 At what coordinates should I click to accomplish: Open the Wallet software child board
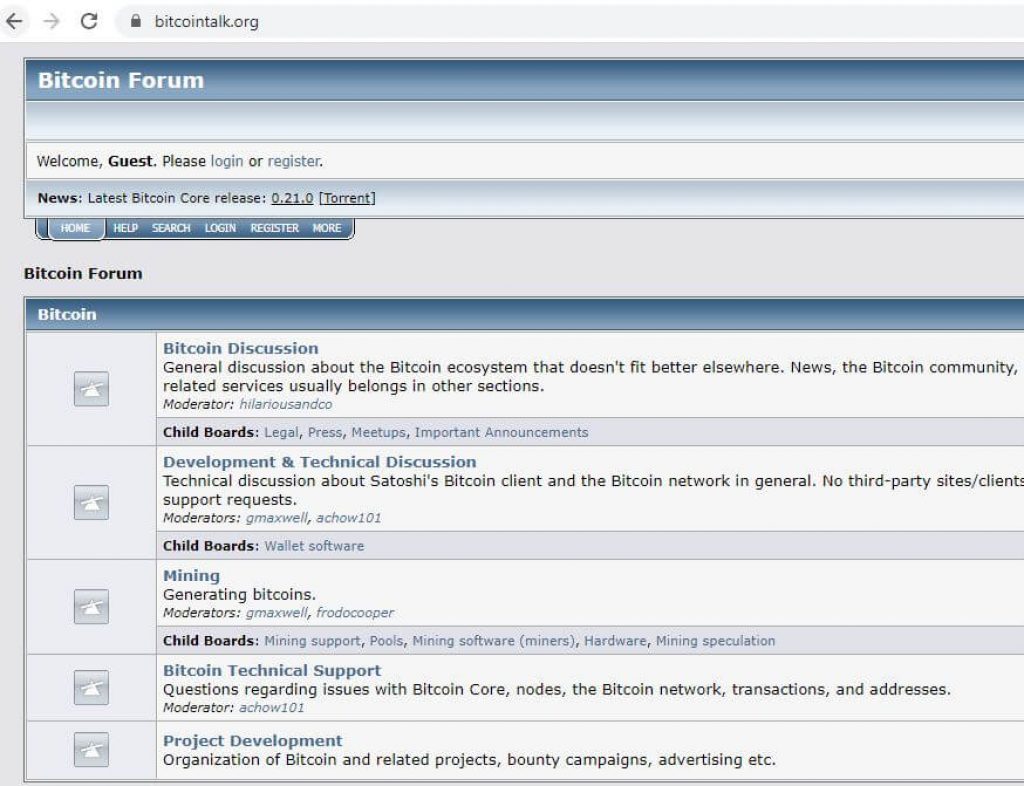pos(313,546)
